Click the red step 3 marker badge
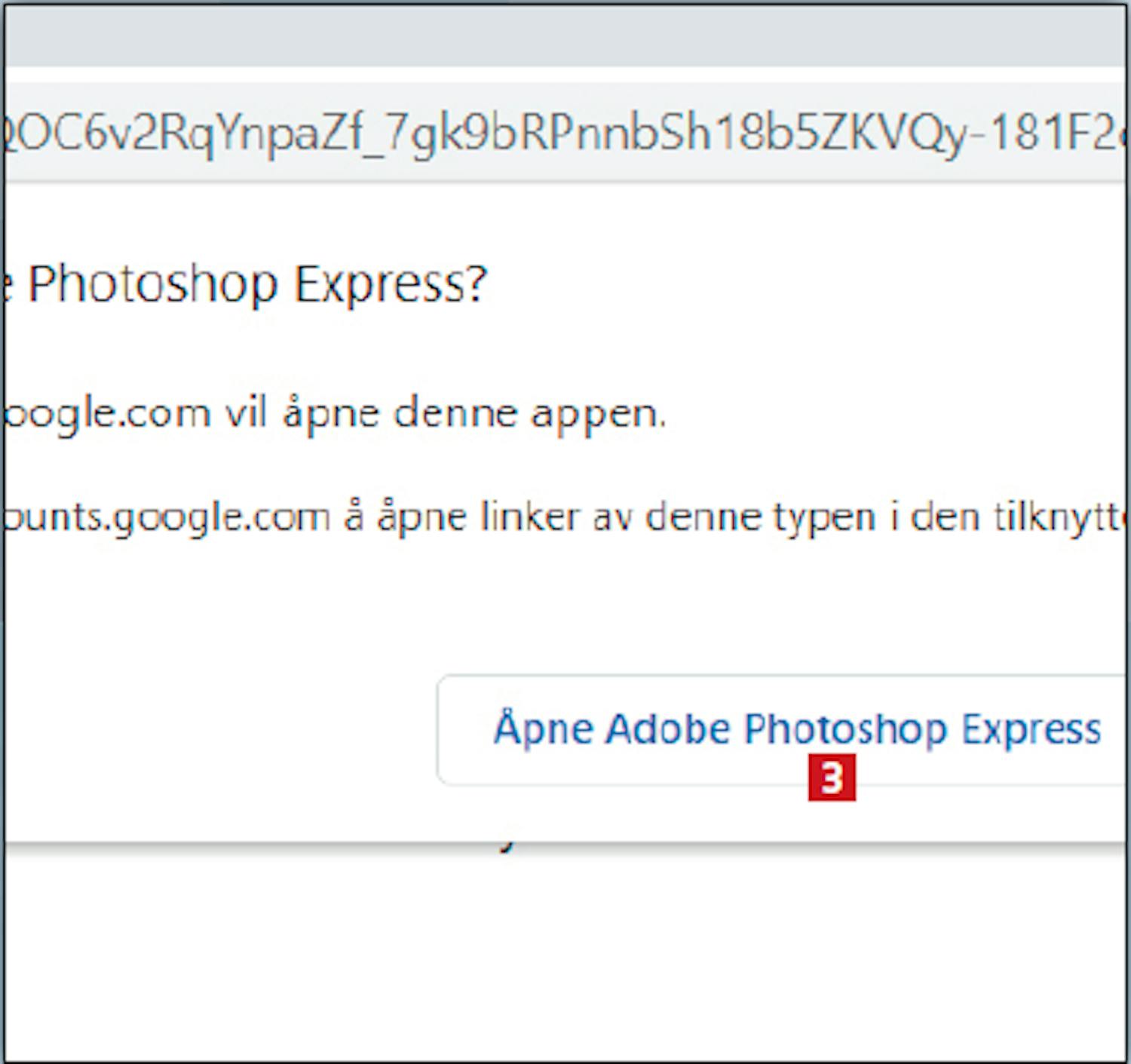This screenshot has width=1131, height=1064. tap(832, 777)
